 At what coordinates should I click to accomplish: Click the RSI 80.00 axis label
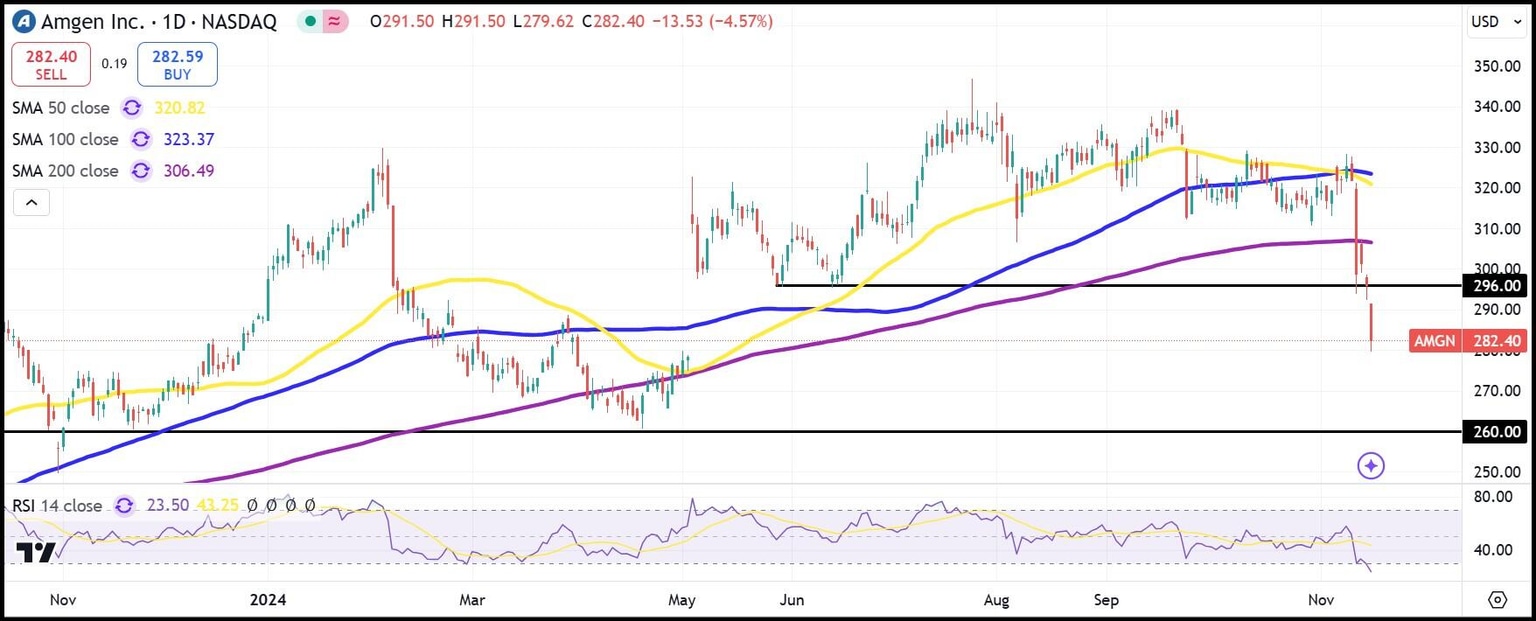[x=1495, y=497]
